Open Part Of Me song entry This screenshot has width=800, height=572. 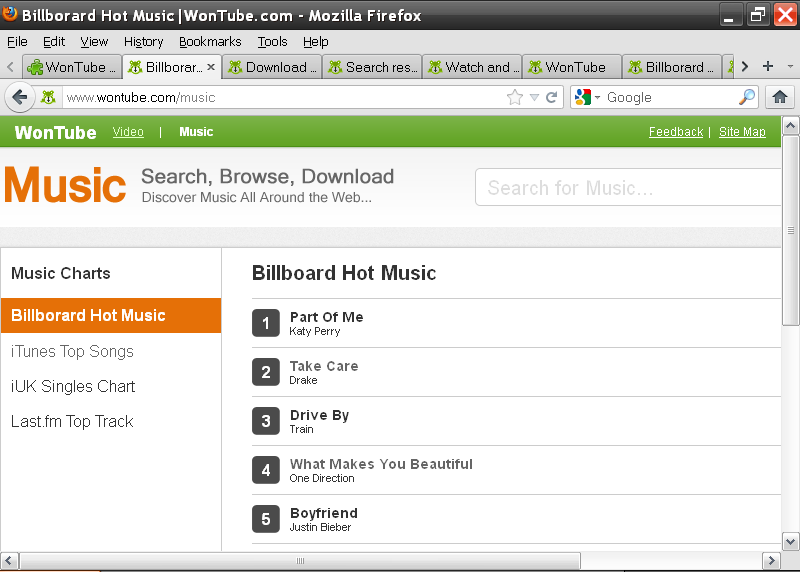click(x=326, y=317)
